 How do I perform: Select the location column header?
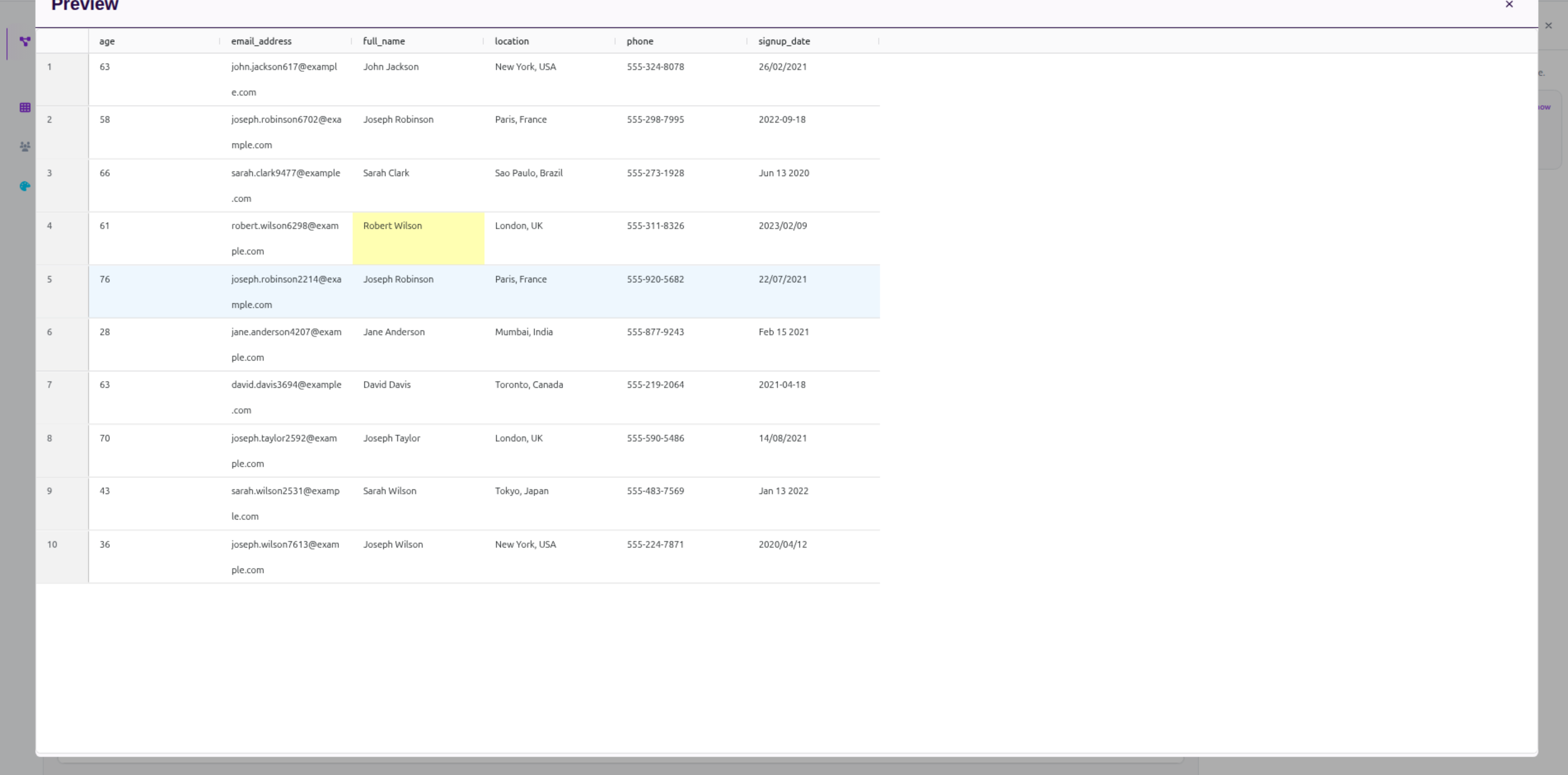(x=550, y=41)
